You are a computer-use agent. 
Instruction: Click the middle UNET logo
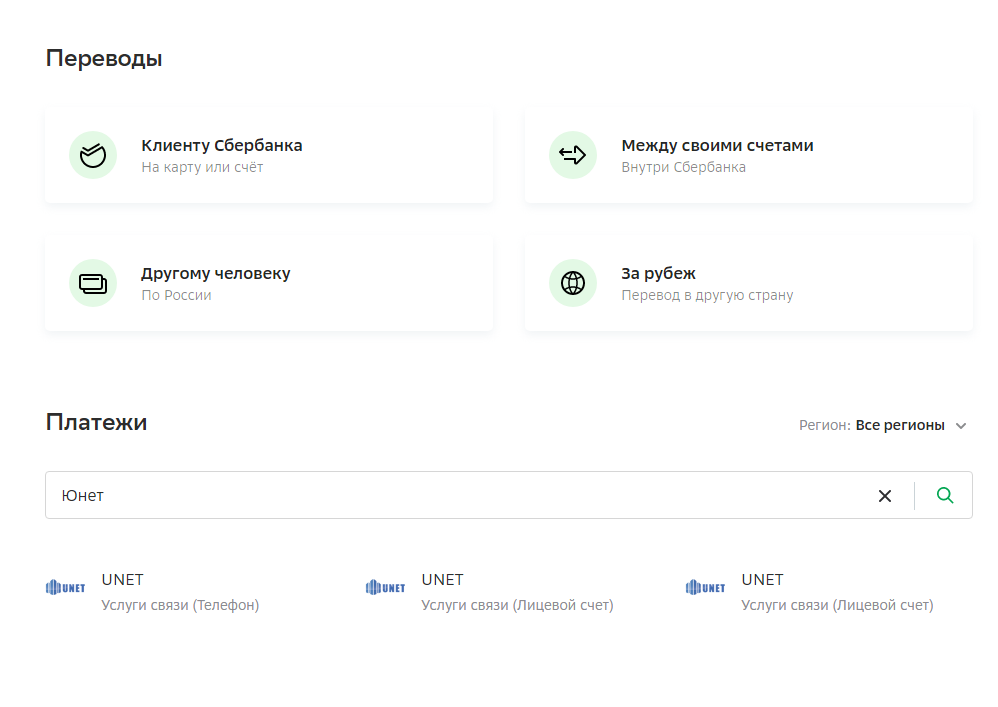[x=386, y=587]
